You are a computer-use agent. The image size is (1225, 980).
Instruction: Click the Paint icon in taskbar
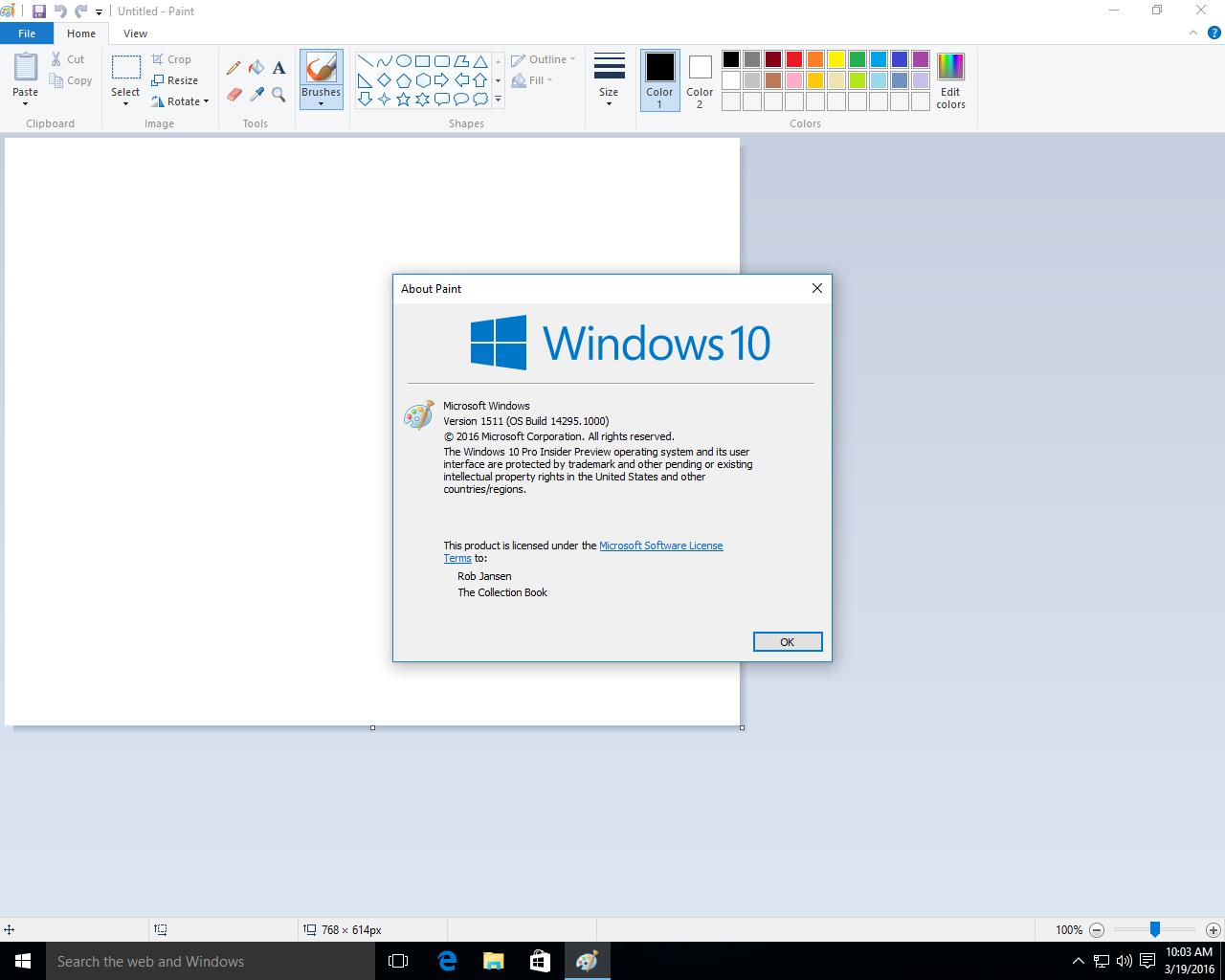coord(587,961)
